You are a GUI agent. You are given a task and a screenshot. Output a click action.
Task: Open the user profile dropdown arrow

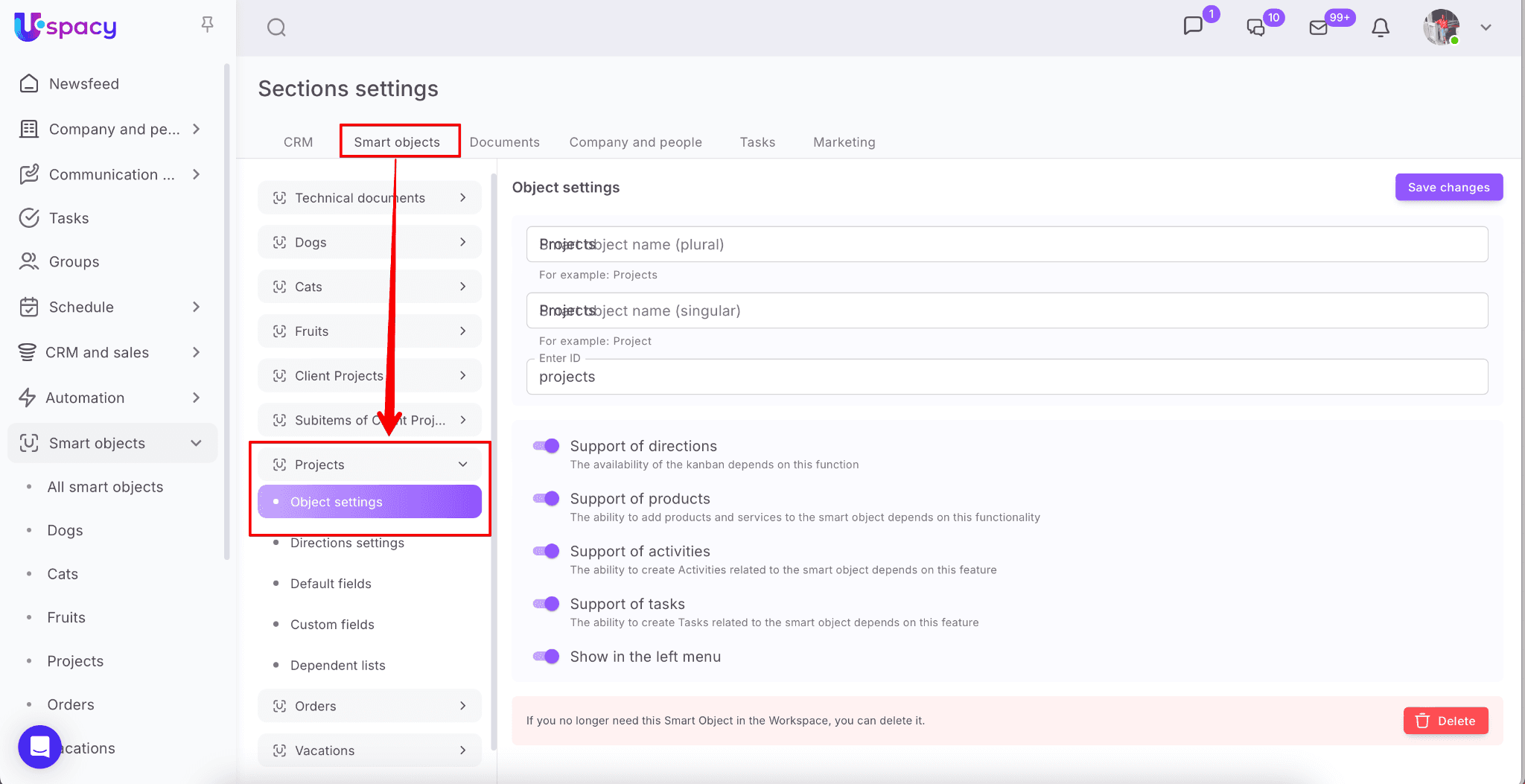pos(1486,28)
